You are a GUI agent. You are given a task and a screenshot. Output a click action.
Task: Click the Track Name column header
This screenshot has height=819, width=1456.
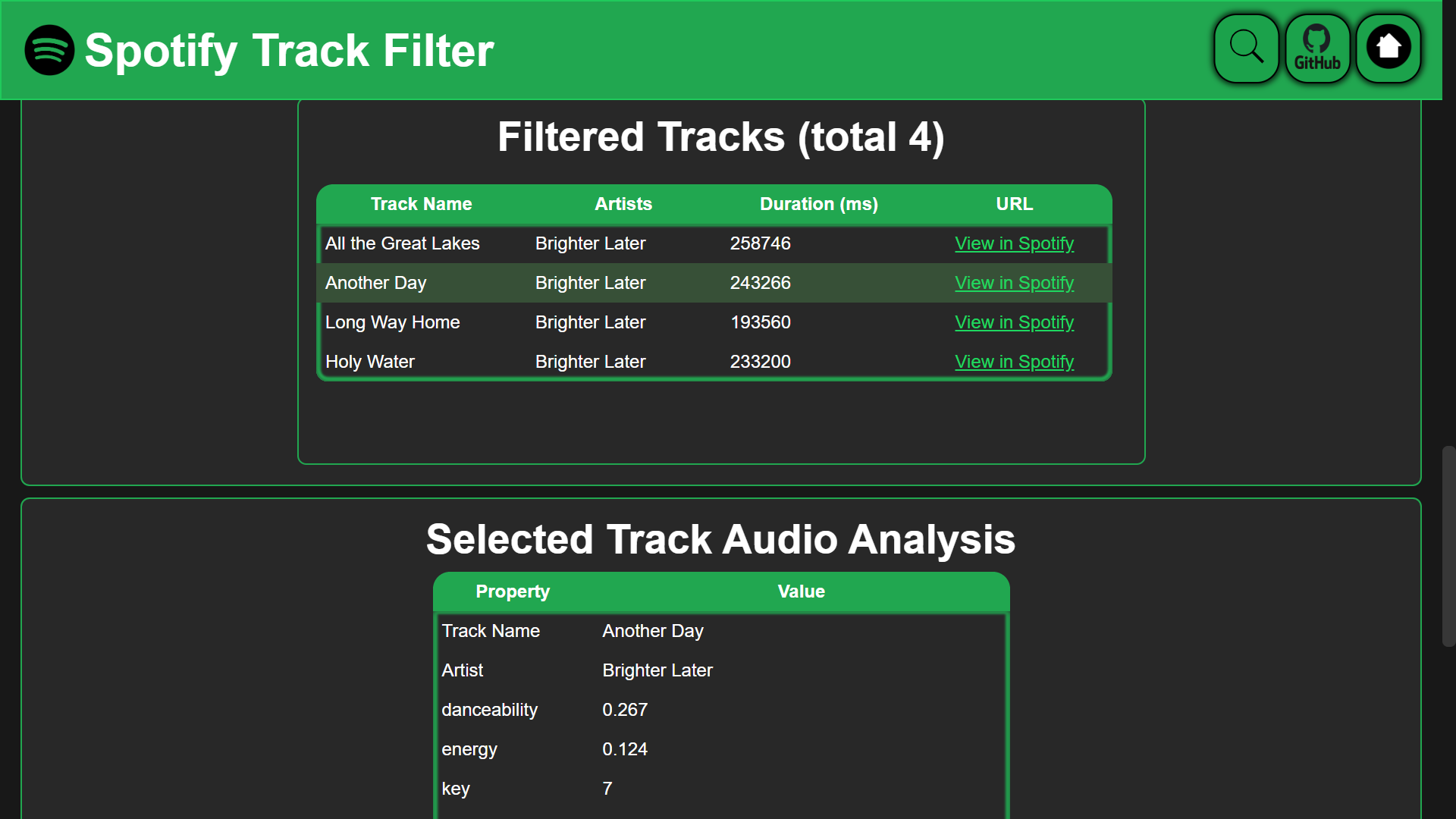pyautogui.click(x=421, y=204)
